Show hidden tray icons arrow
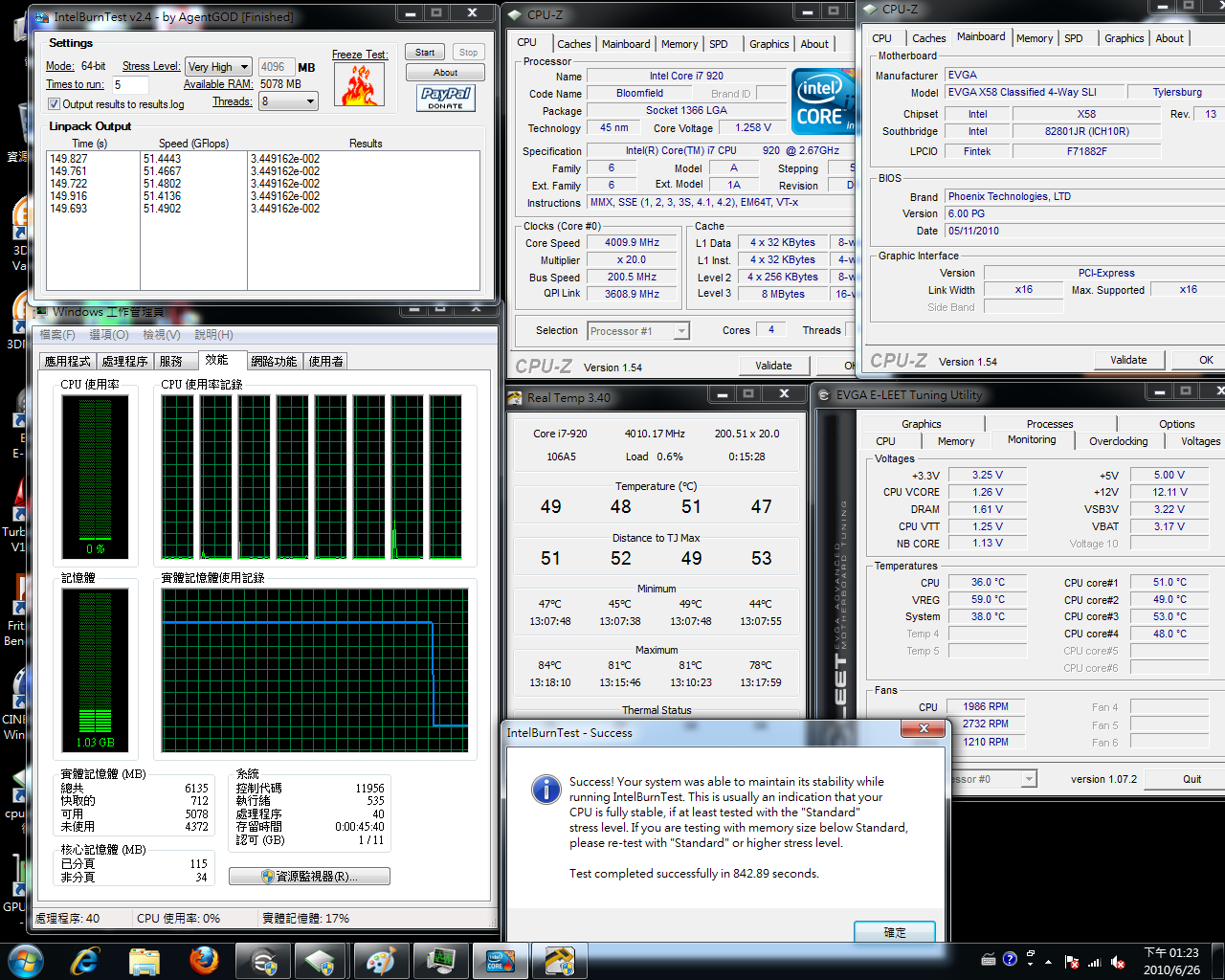1225x980 pixels. point(1049,962)
